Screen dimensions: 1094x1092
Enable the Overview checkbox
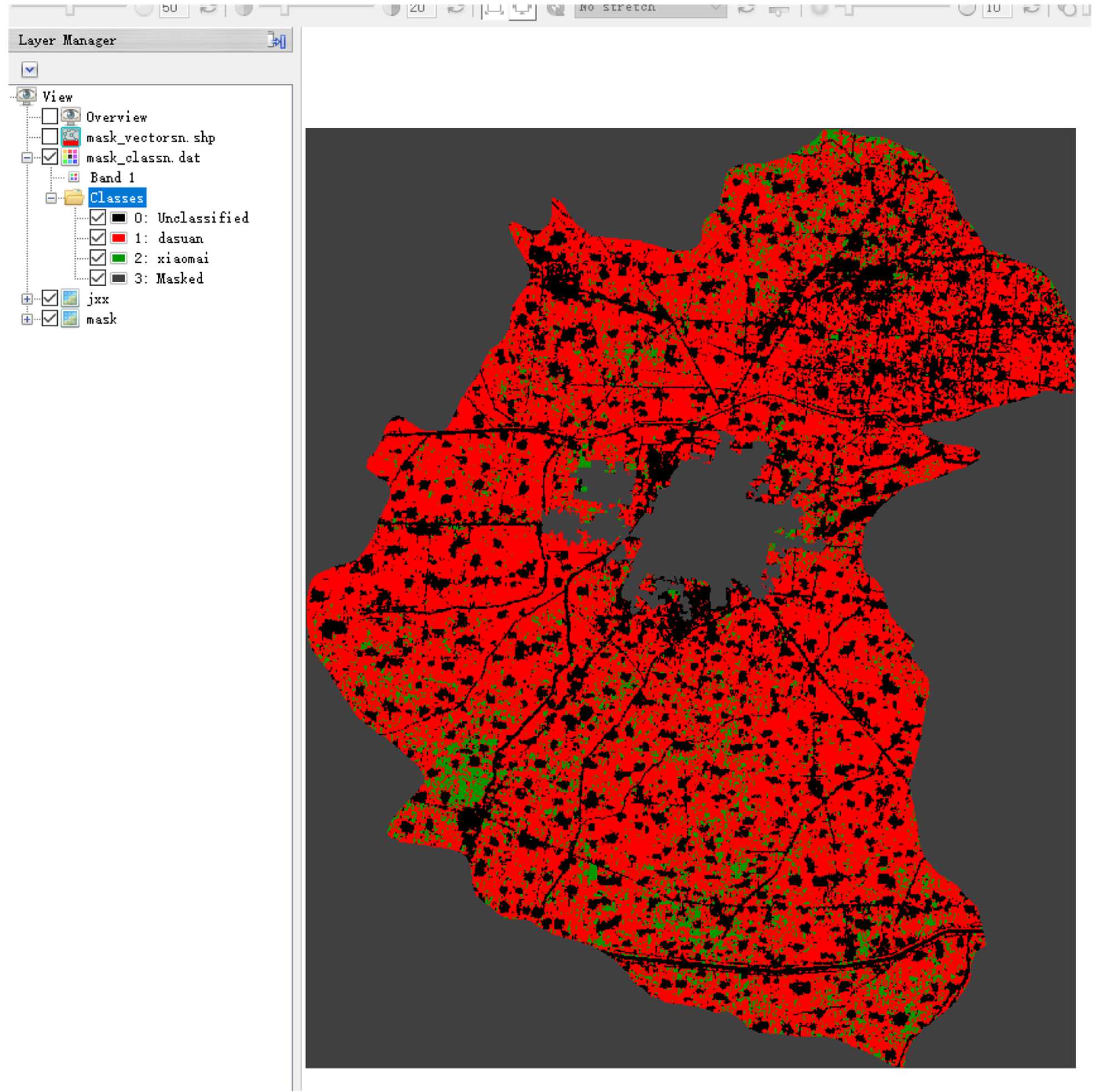tap(50, 117)
